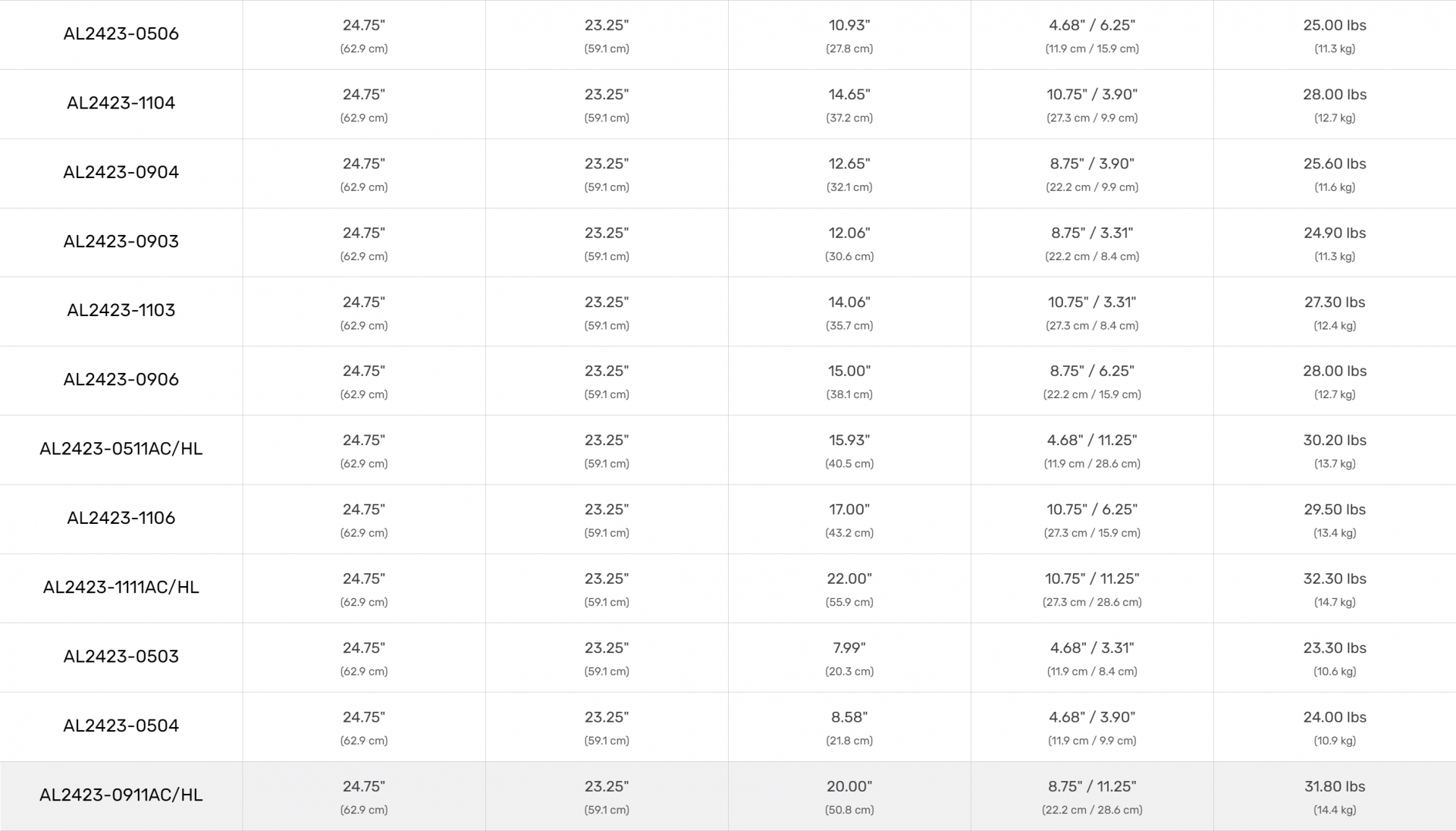Open the AL2423-0904 model entry

point(121,172)
